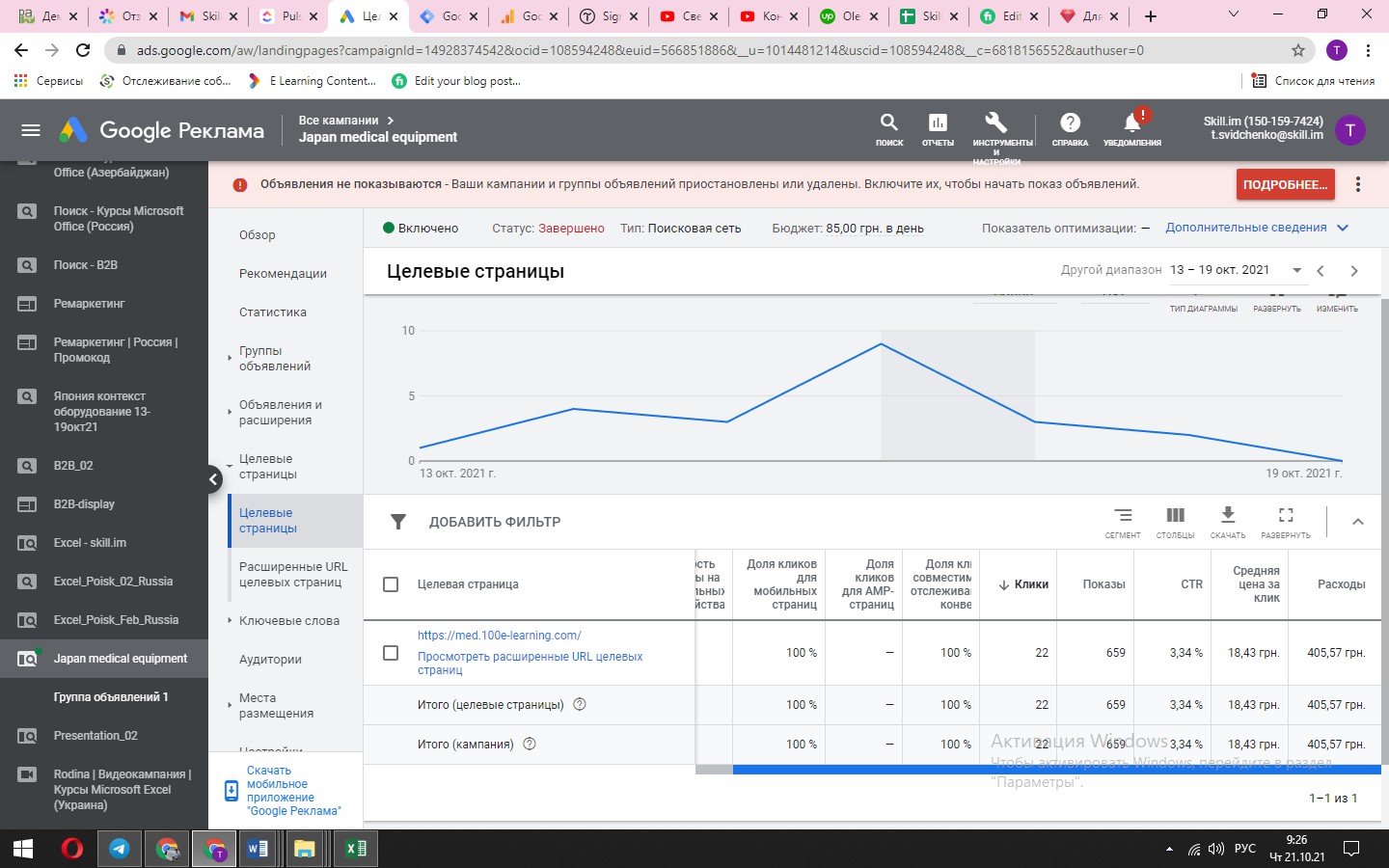Click the red Подробнее button

pyautogui.click(x=1285, y=184)
